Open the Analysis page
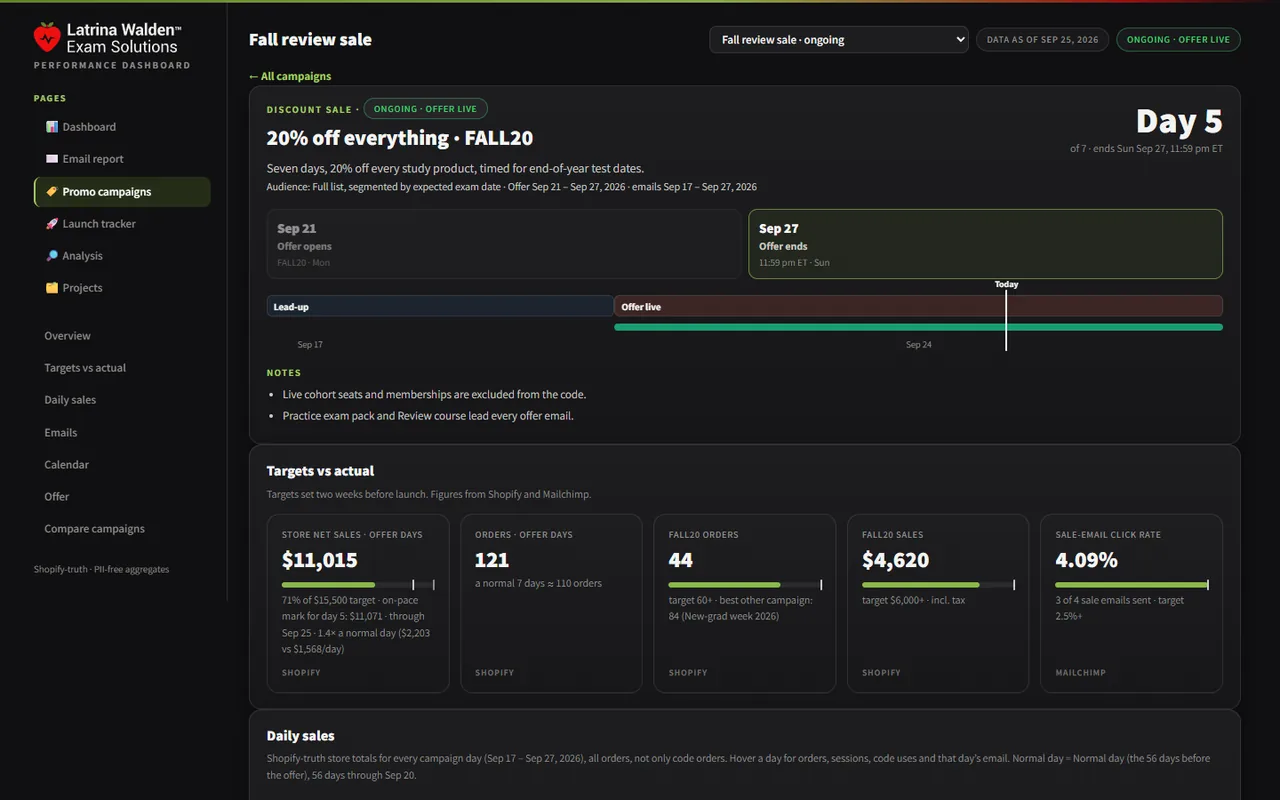Screen dimensions: 1280x800 click(122, 256)
